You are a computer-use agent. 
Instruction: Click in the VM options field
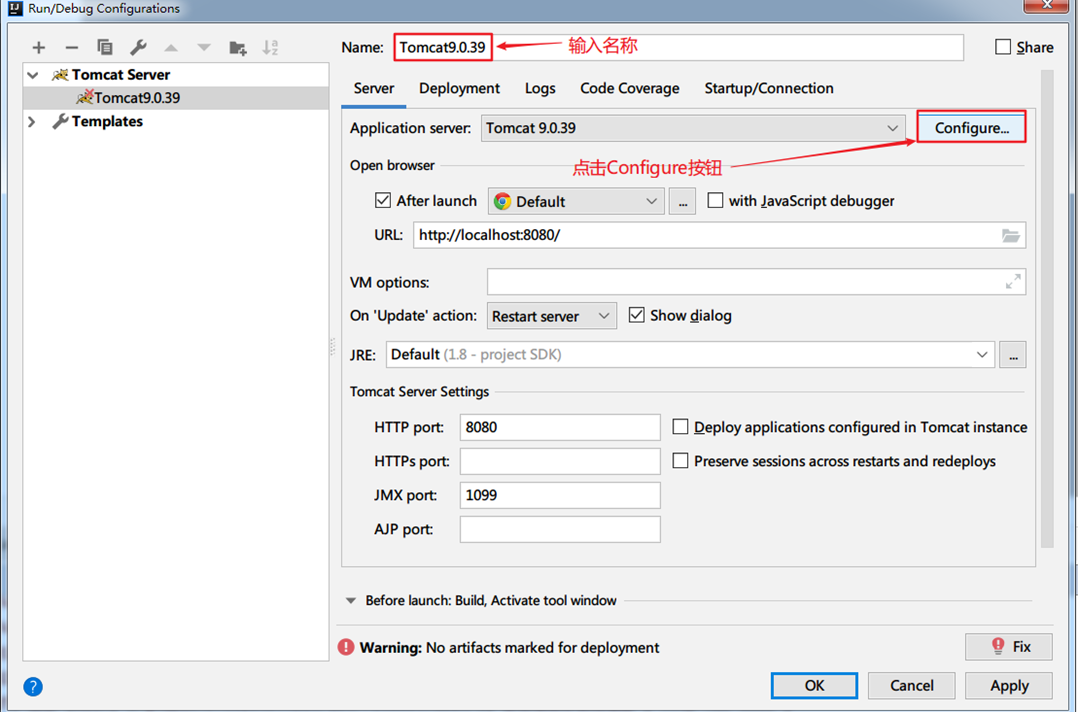coord(756,282)
